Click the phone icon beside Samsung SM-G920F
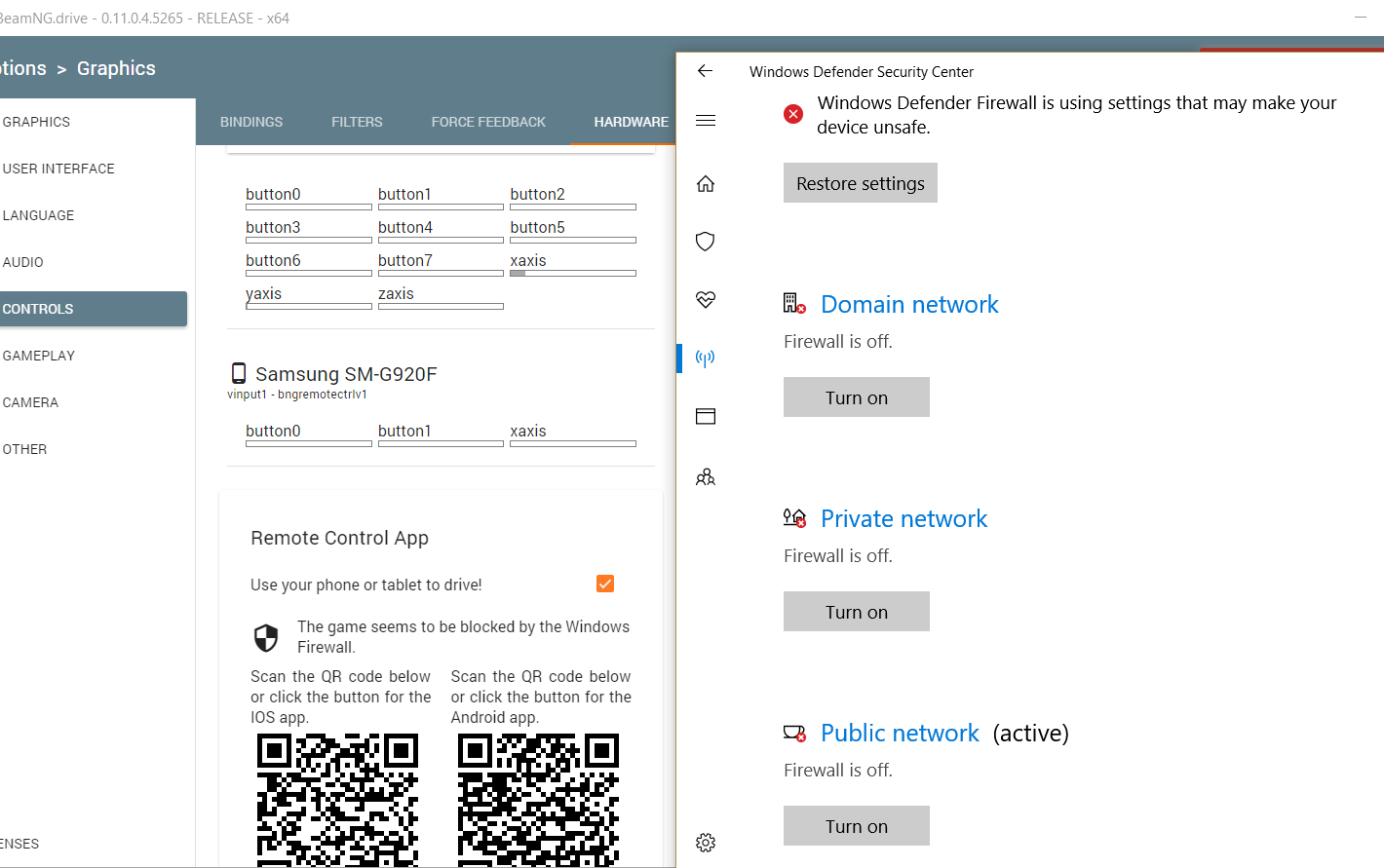Screen dimensions: 1384x868 click(239, 373)
